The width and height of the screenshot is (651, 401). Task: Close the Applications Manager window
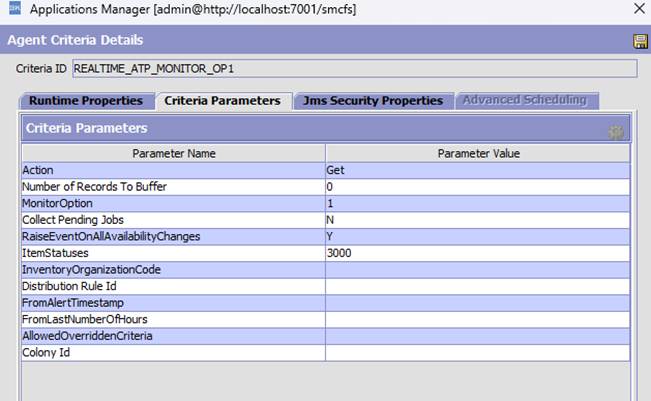pos(639,9)
